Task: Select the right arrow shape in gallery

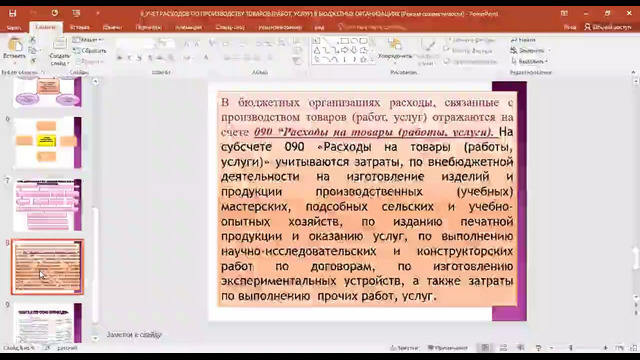Action: click(344, 50)
